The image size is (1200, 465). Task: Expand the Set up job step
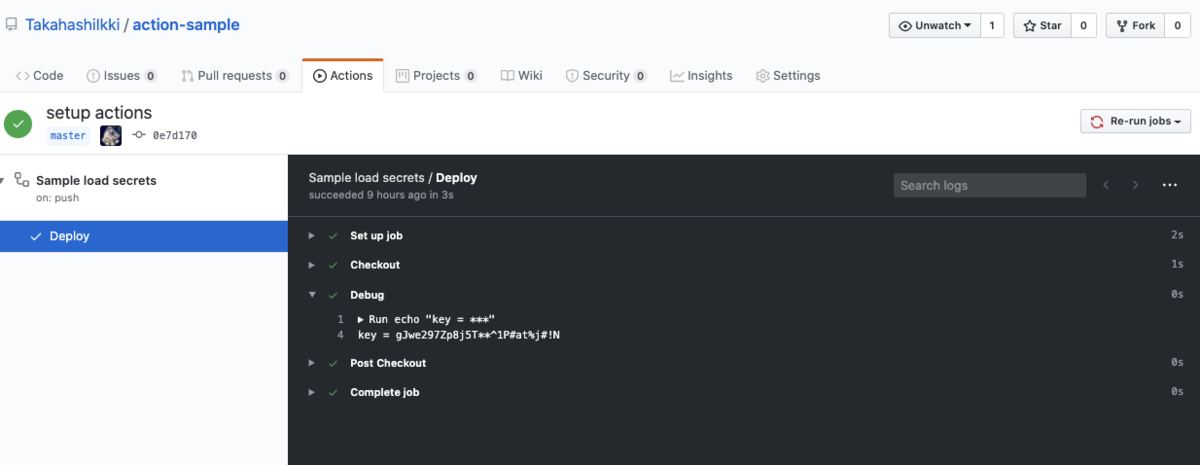tap(312, 236)
